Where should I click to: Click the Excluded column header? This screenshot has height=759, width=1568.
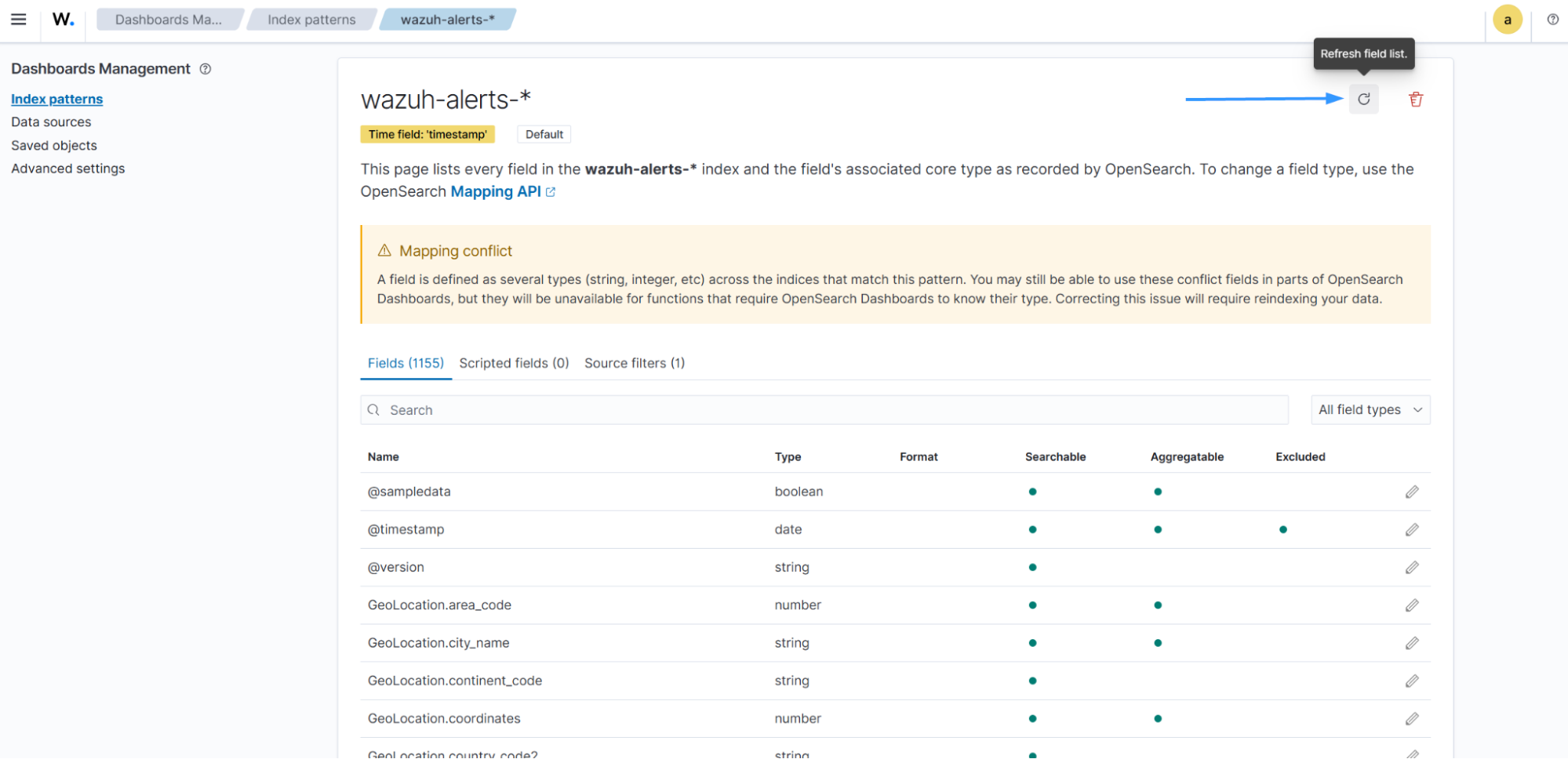tap(1300, 457)
